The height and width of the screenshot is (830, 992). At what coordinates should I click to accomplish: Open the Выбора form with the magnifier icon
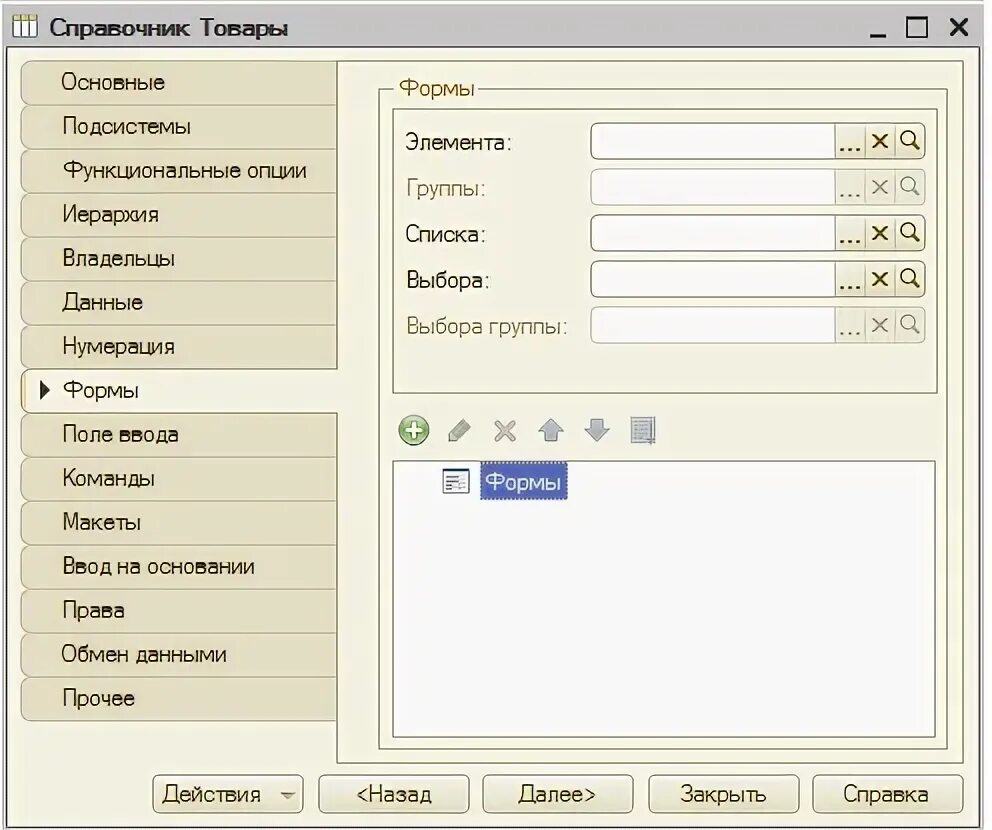[x=910, y=280]
